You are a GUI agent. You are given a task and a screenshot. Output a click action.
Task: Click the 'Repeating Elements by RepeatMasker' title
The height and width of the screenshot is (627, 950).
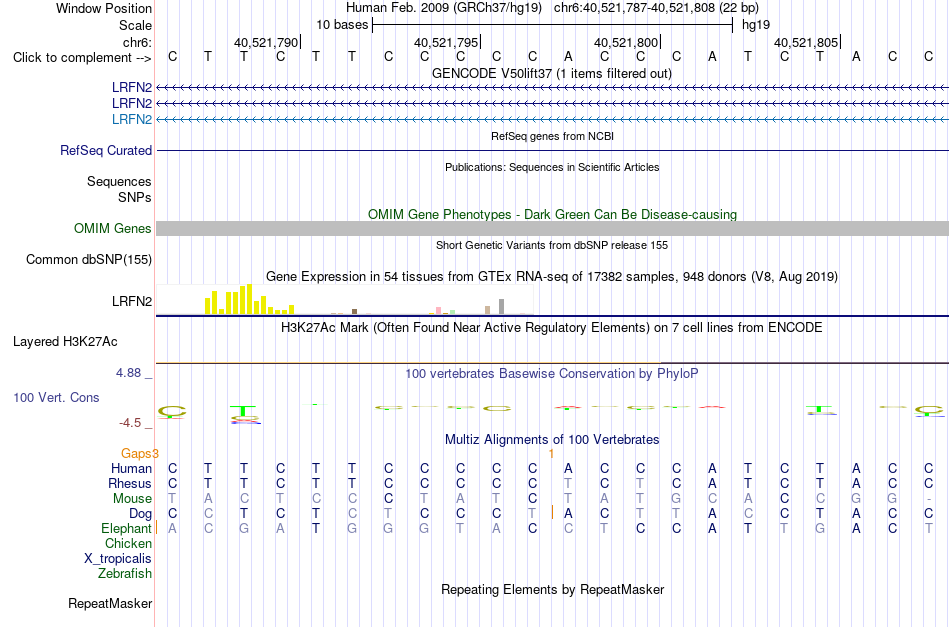(x=552, y=589)
